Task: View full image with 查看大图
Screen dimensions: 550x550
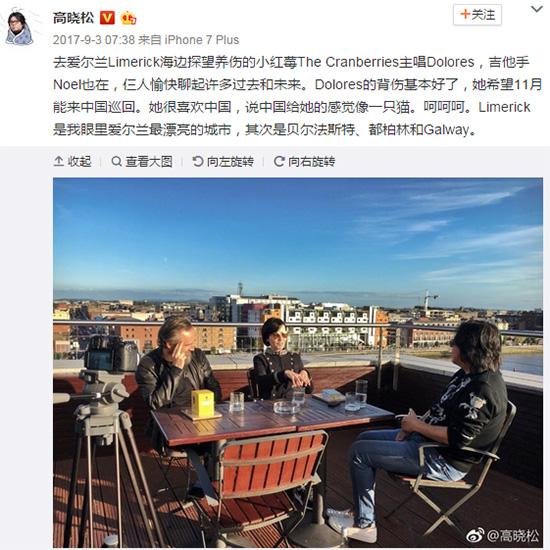Action: pos(142,161)
